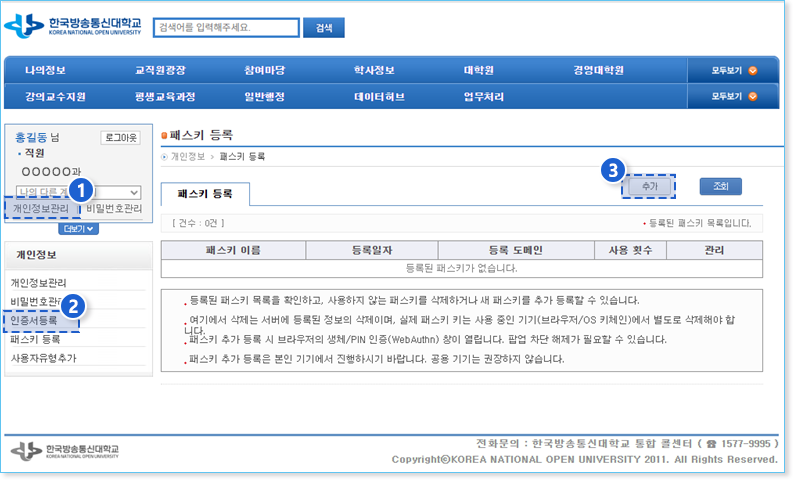The height and width of the screenshot is (480, 793).
Task: Click the 사용 횟수 column header
Action: point(630,250)
